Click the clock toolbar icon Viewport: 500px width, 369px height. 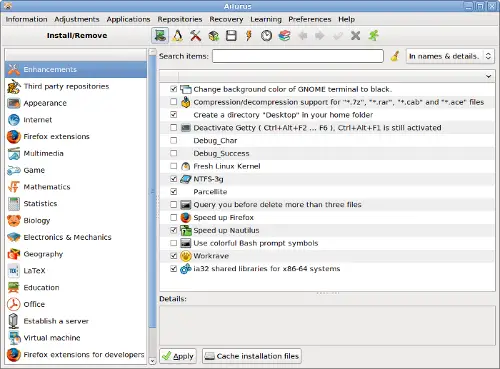click(266, 36)
